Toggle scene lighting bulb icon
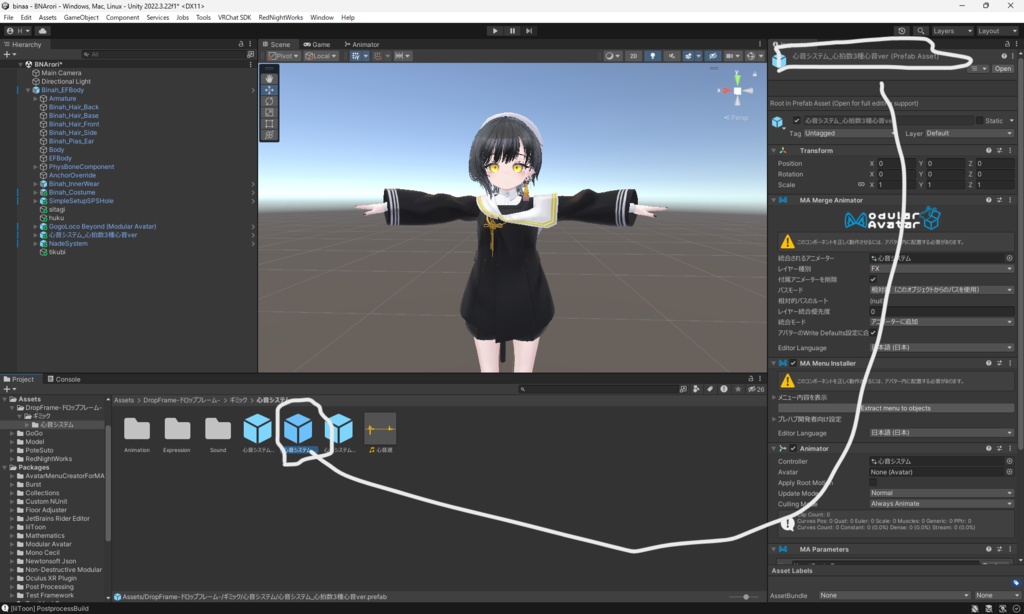 [652, 56]
